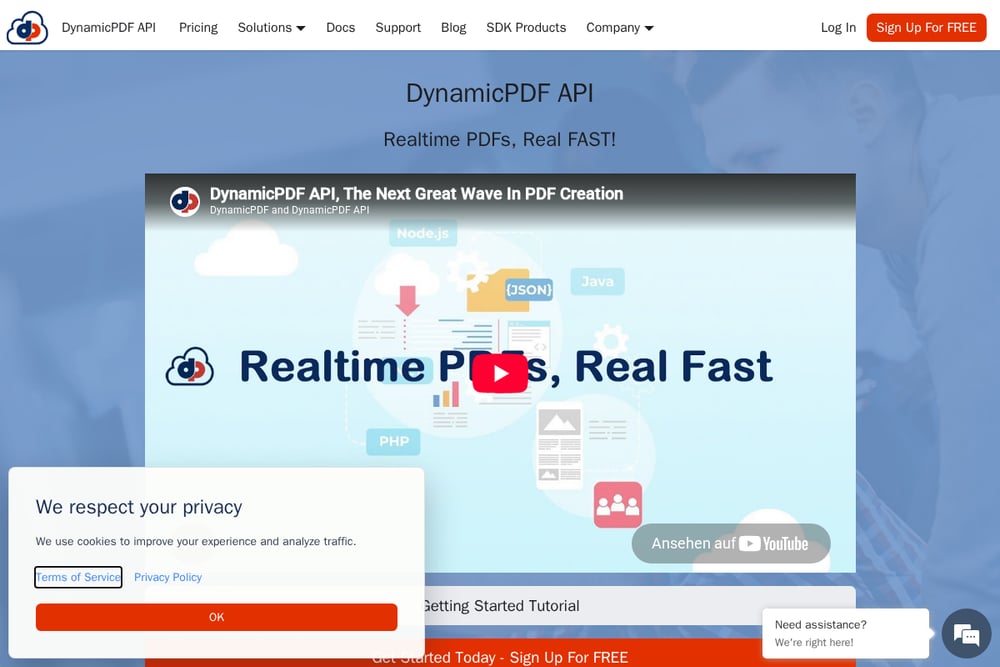
Task: Expand the Solutions dropdown menu
Action: [x=272, y=27]
